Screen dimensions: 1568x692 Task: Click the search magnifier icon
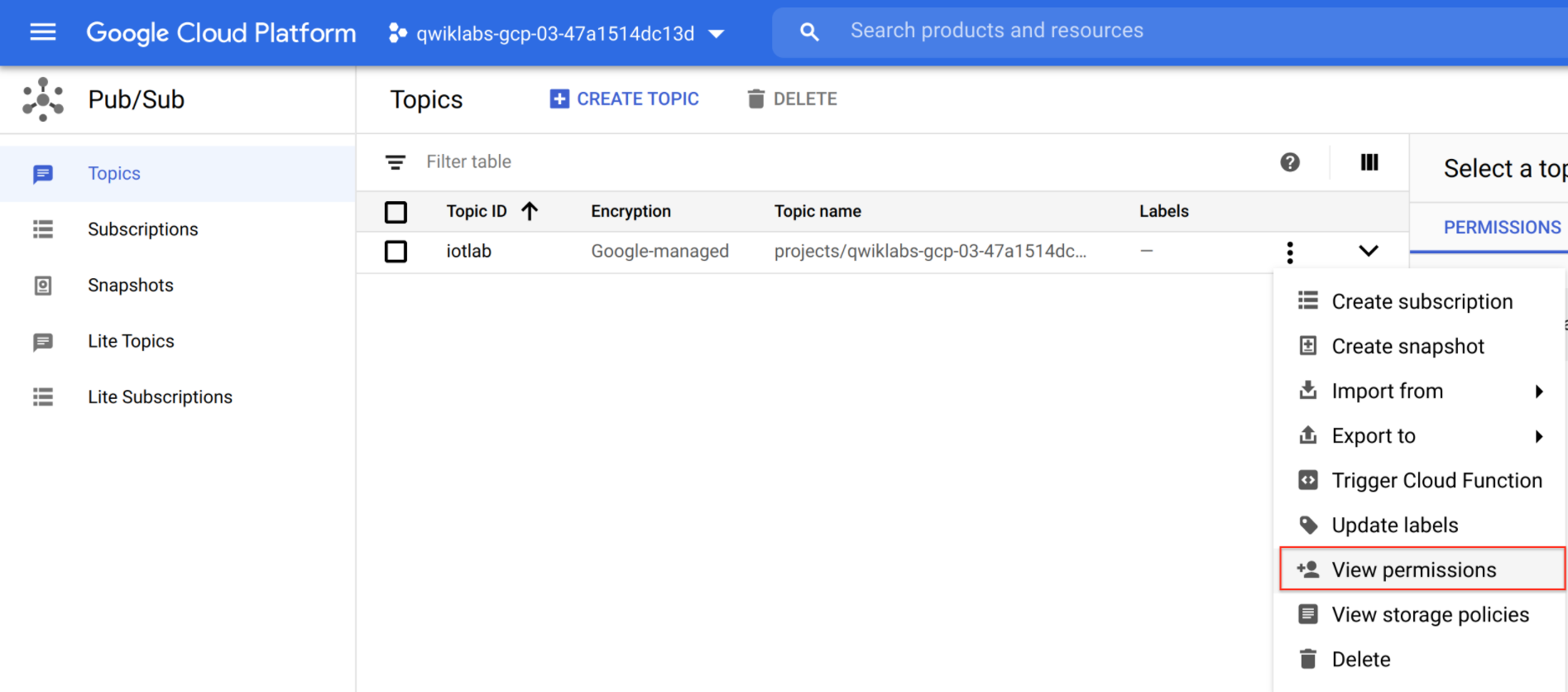pyautogui.click(x=809, y=32)
